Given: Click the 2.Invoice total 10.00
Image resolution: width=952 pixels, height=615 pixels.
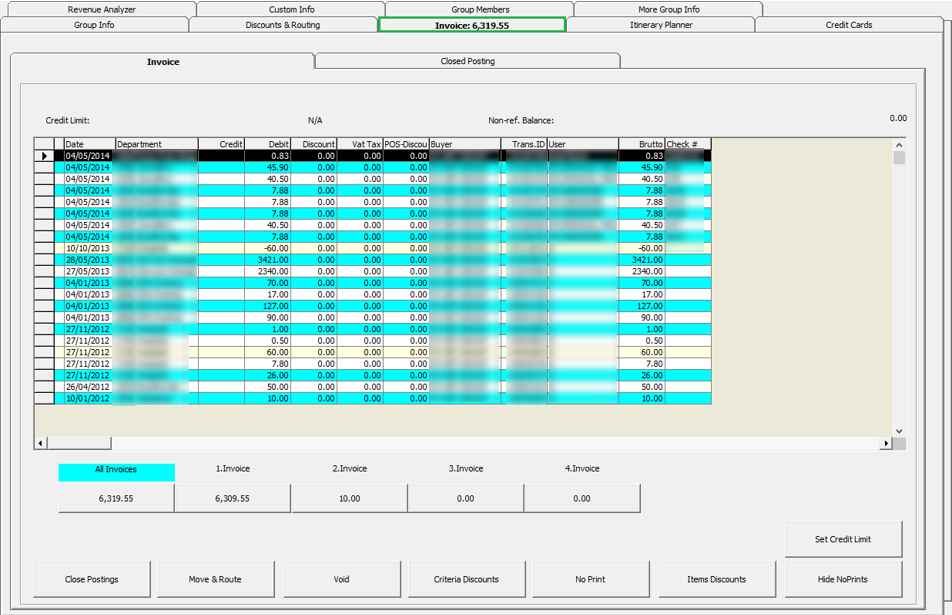Looking at the screenshot, I should click(349, 498).
